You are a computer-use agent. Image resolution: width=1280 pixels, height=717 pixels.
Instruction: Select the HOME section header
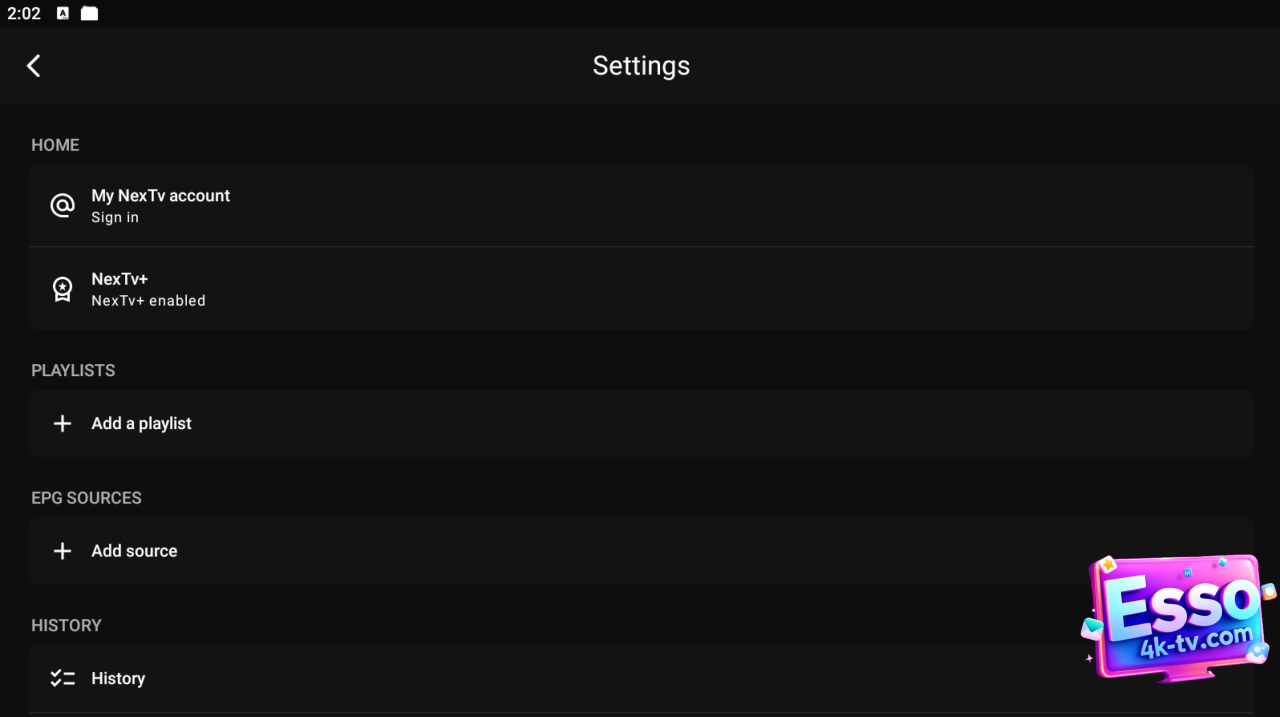point(55,145)
